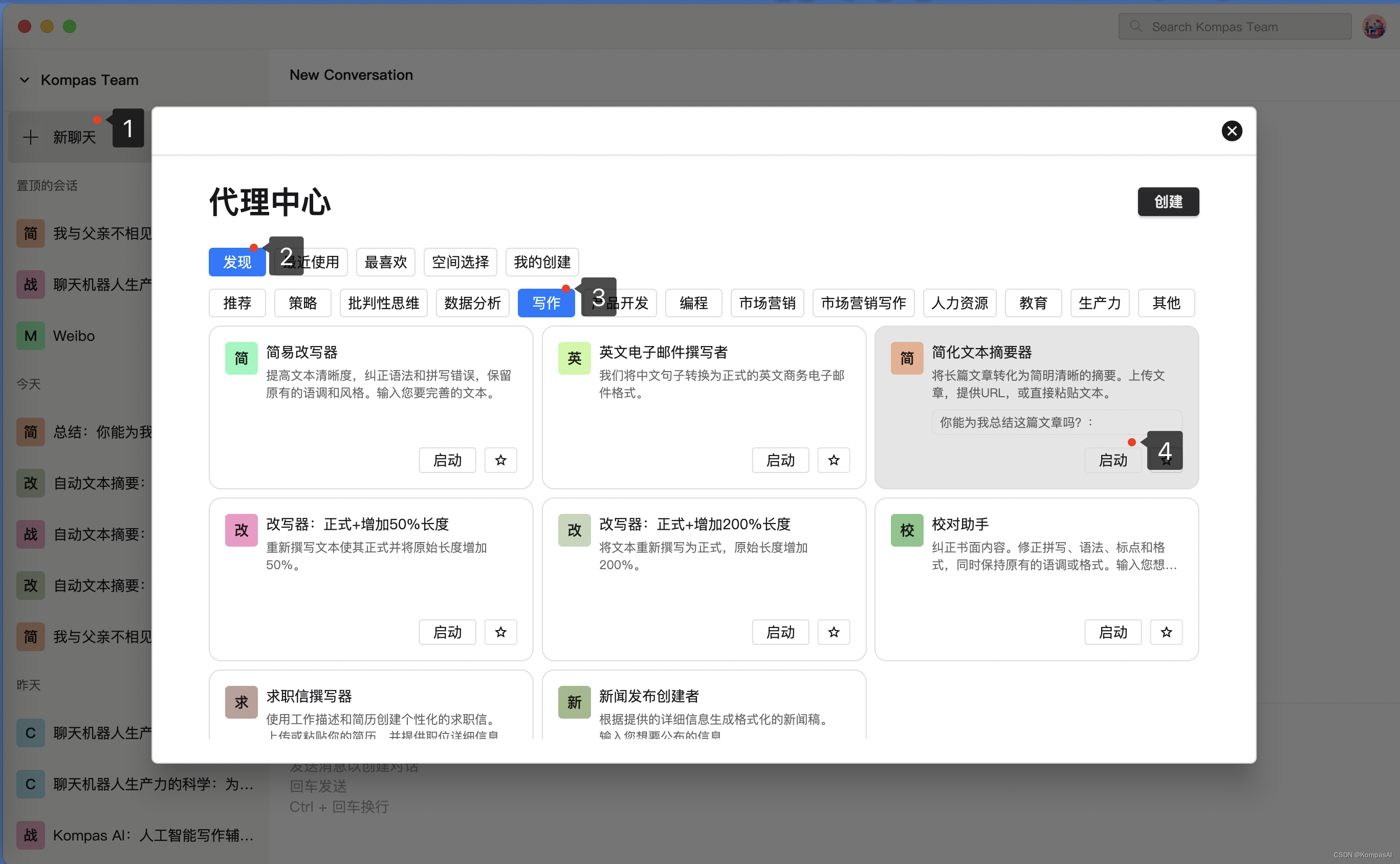The height and width of the screenshot is (864, 1400).
Task: Toggle the favorite star on 校对助手
Action: [x=1166, y=632]
